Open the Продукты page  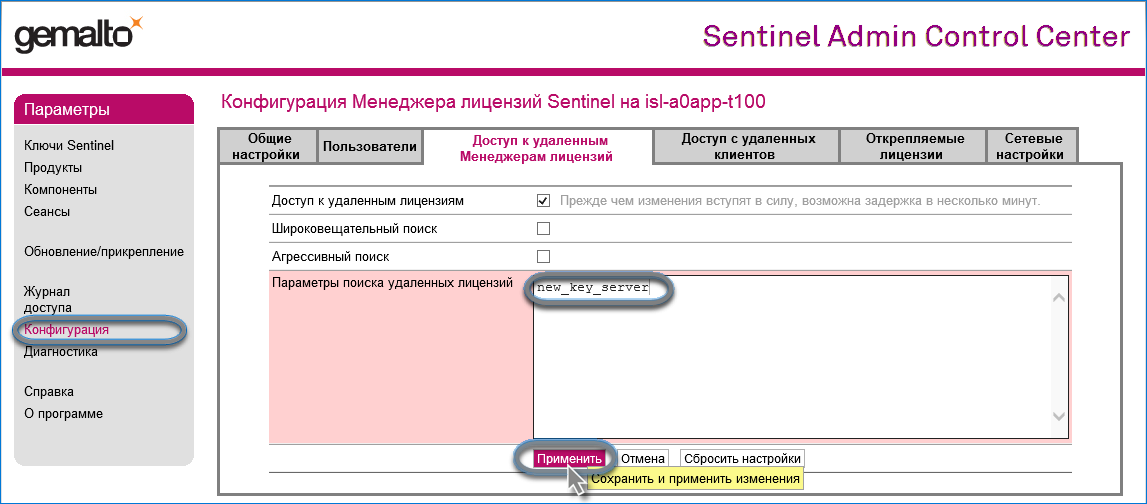(53, 168)
